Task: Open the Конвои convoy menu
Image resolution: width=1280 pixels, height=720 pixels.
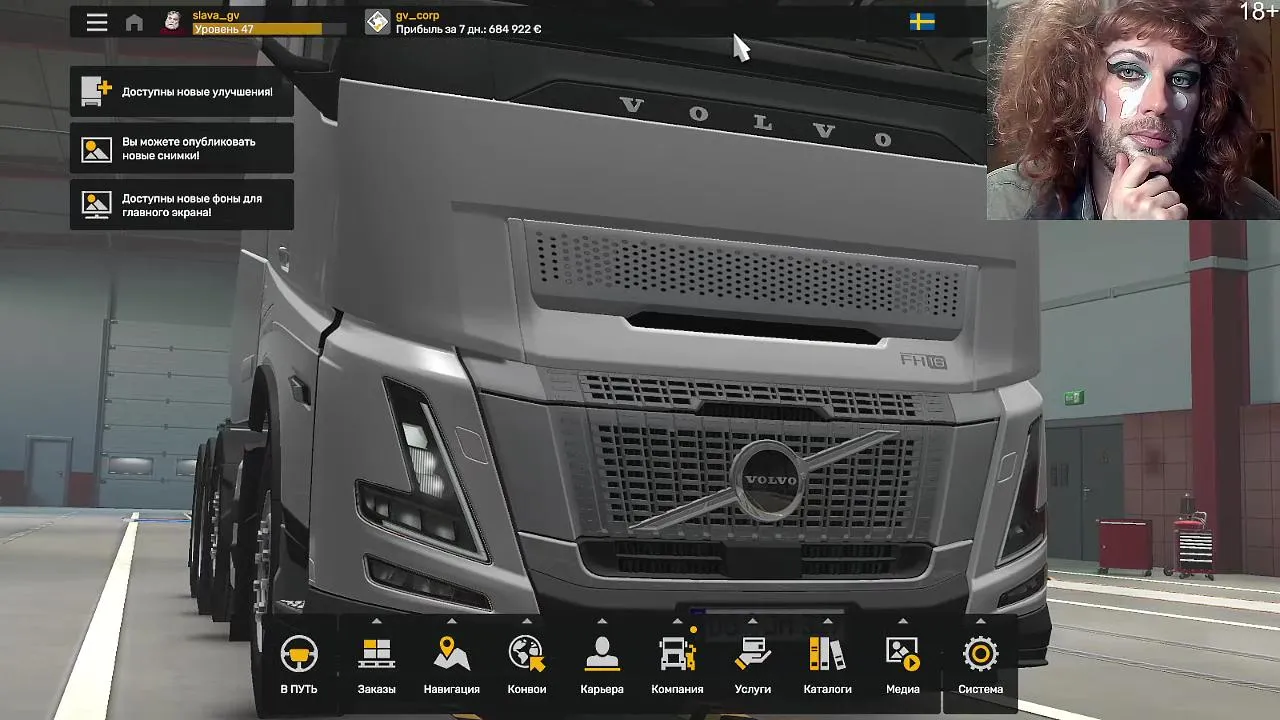Action: coord(526,664)
